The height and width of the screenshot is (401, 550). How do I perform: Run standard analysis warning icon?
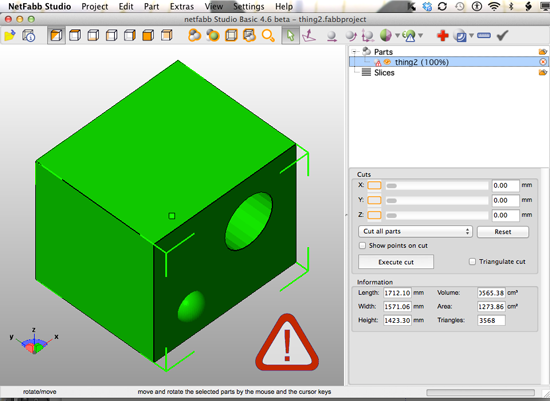point(409,36)
